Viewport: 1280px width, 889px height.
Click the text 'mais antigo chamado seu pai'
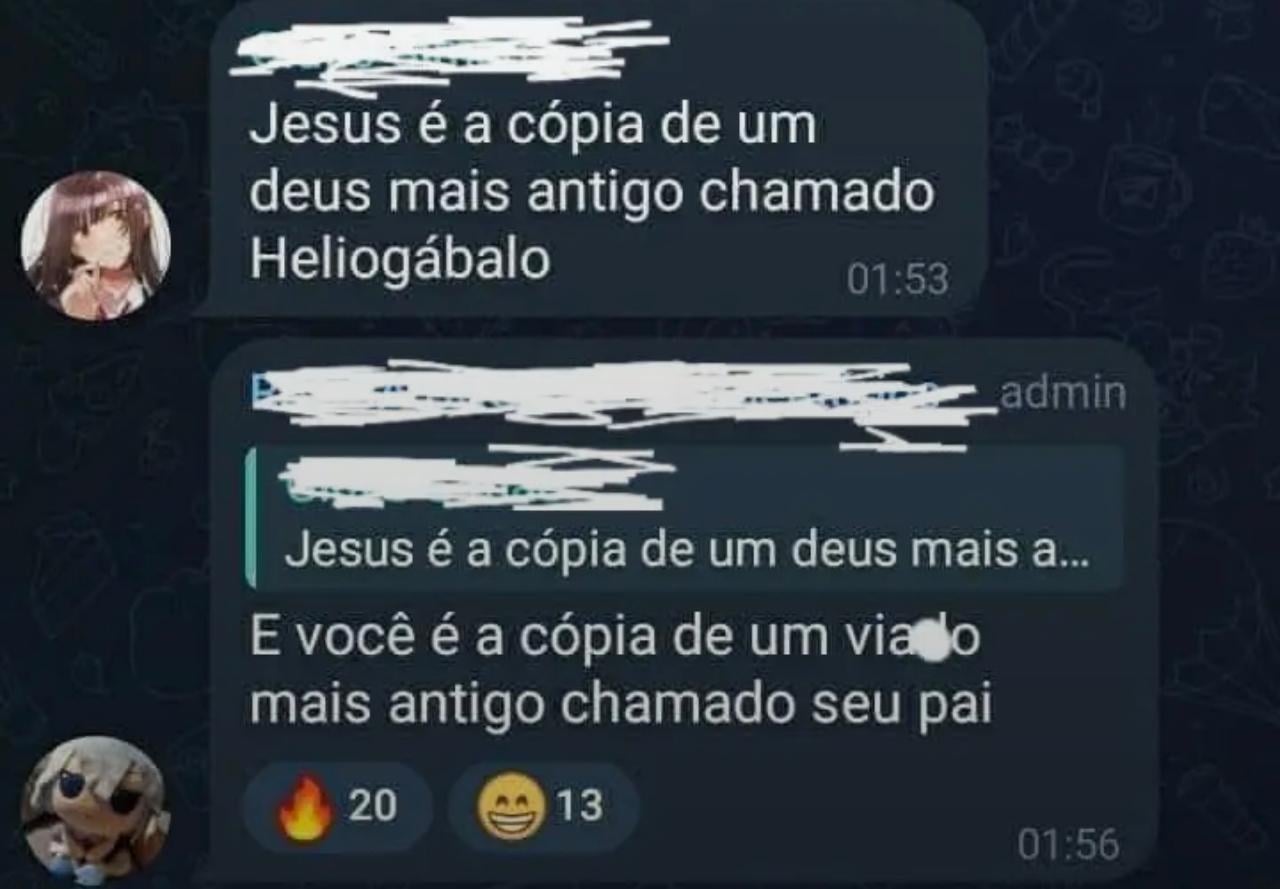620,706
